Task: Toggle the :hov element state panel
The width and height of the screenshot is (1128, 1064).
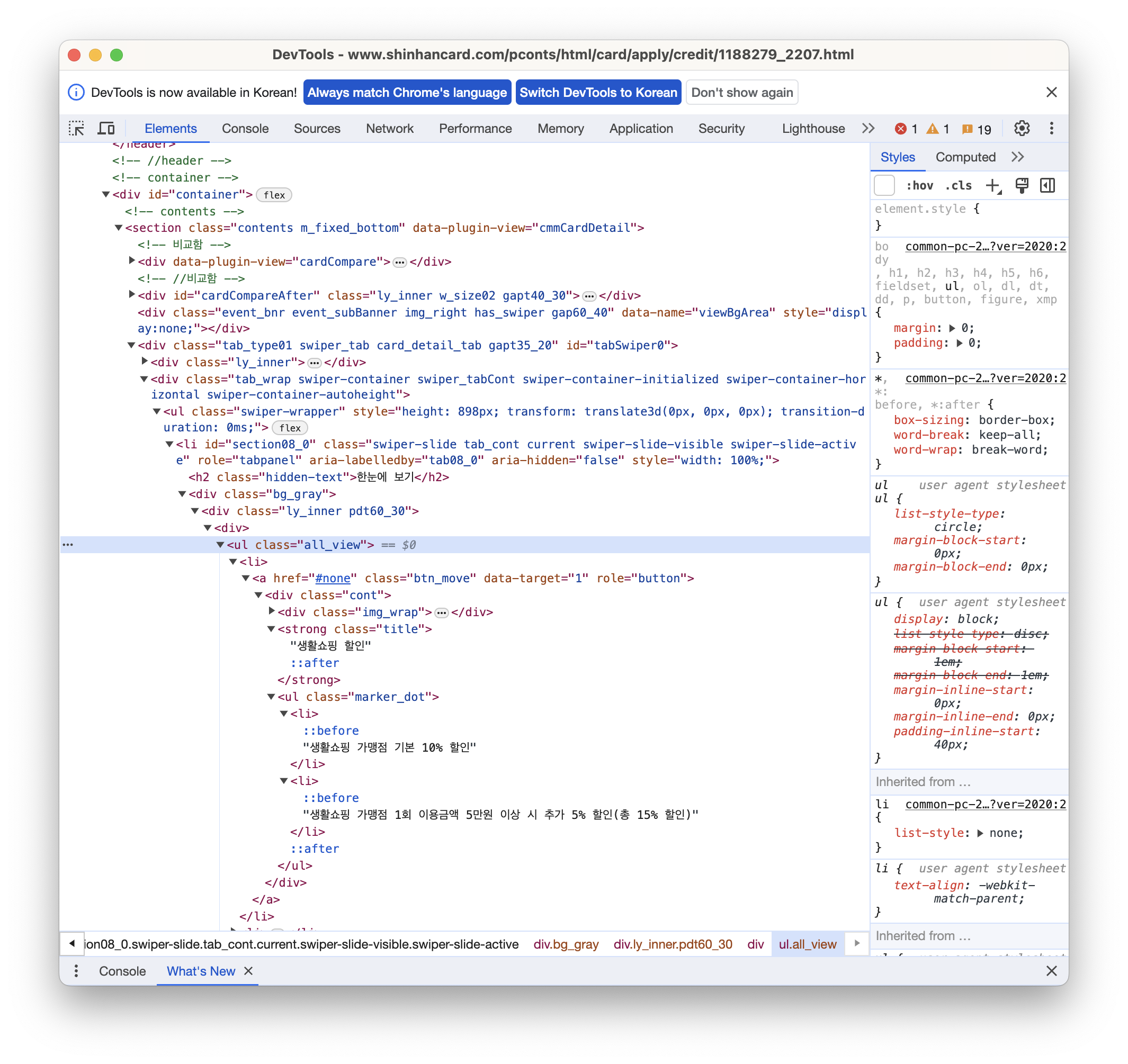Action: tap(919, 185)
